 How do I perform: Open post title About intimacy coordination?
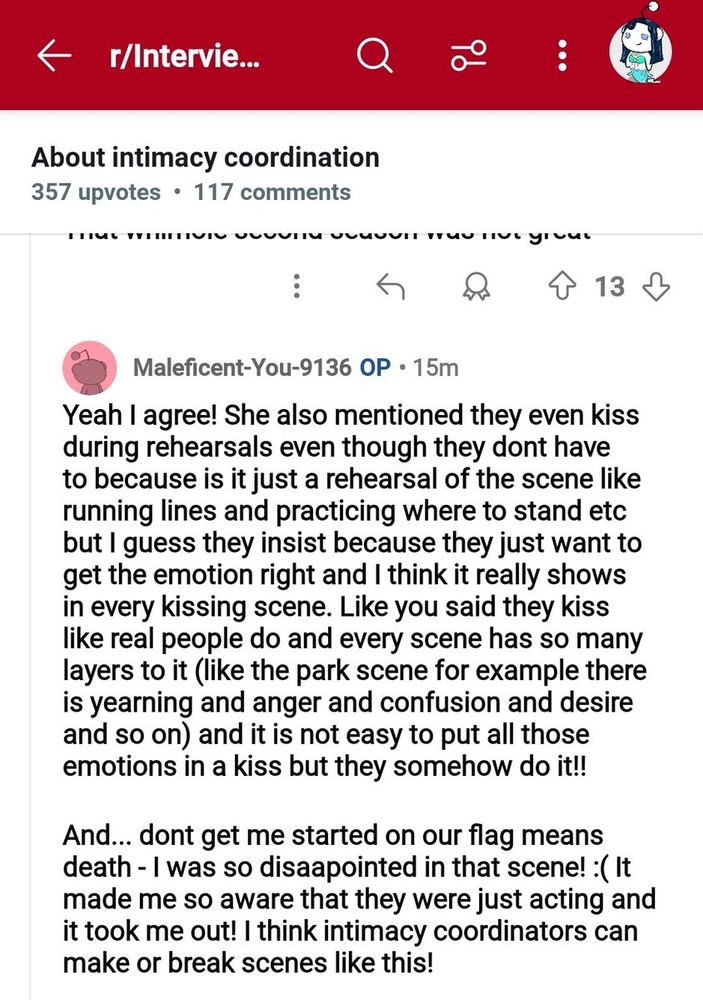point(205,158)
